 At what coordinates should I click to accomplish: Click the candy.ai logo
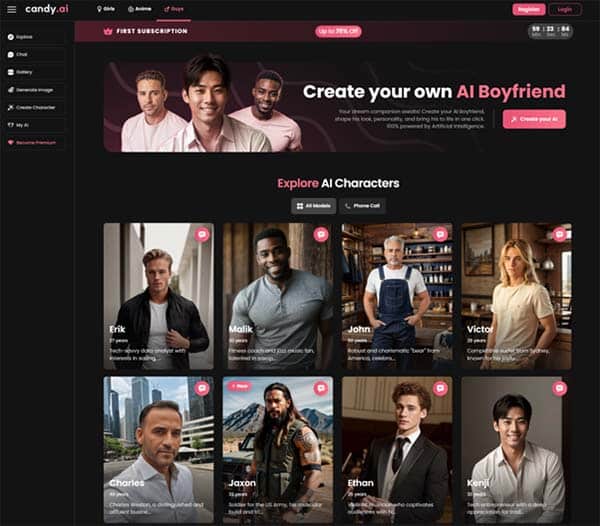(47, 9)
